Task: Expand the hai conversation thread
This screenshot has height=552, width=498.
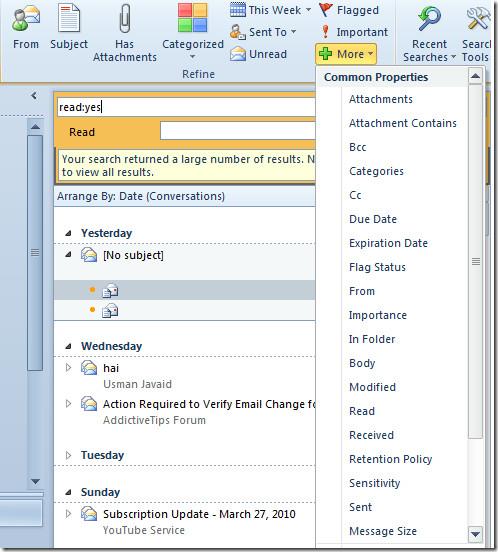Action: [68, 368]
